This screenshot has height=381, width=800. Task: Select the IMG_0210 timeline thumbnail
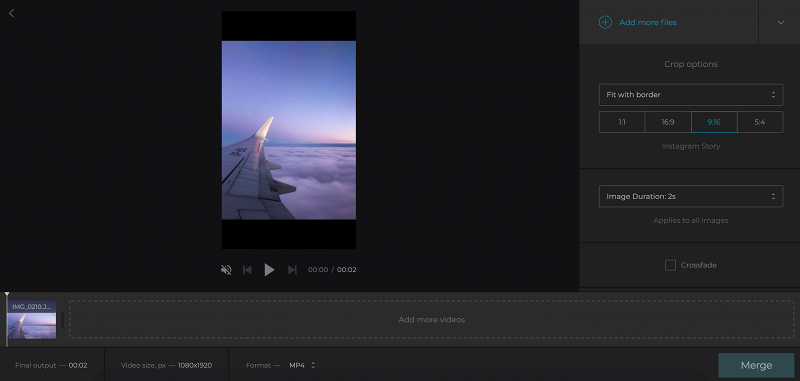32,320
